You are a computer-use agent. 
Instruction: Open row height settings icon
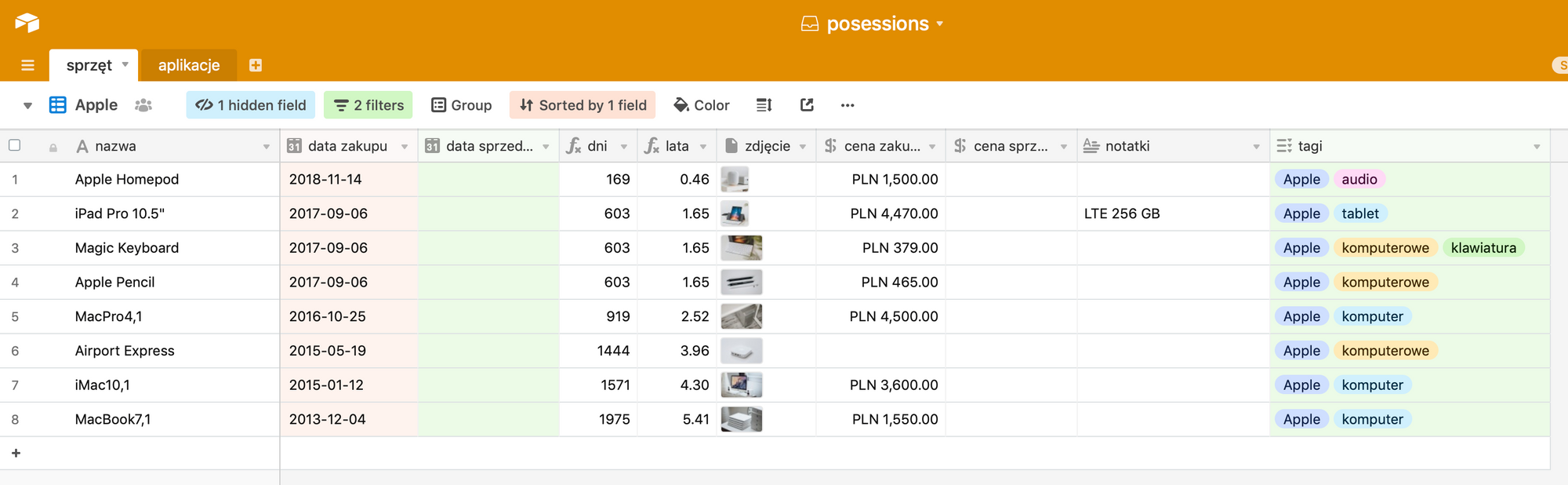pyautogui.click(x=764, y=105)
